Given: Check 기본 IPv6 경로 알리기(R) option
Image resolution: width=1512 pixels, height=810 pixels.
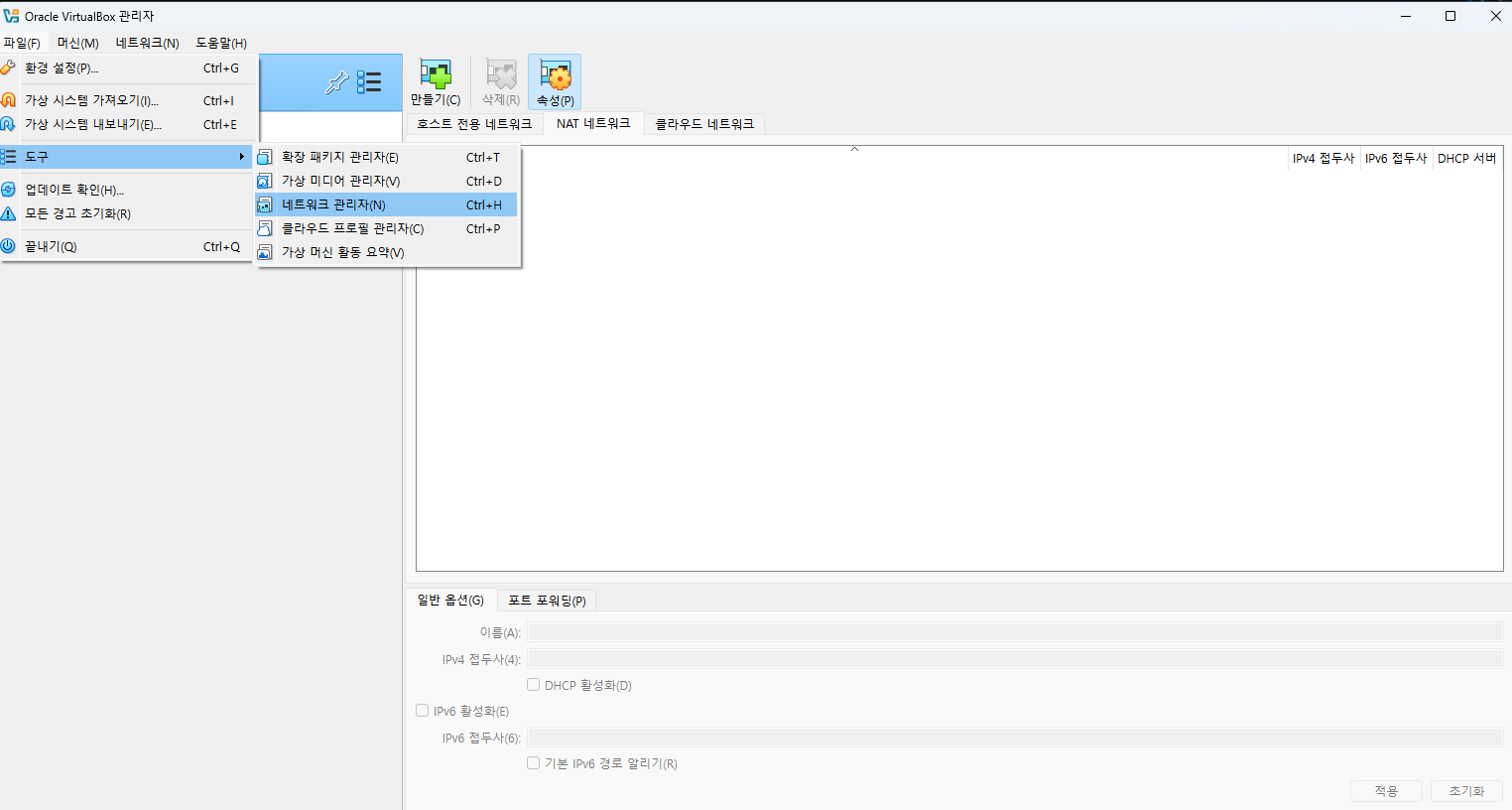Looking at the screenshot, I should coord(534,763).
